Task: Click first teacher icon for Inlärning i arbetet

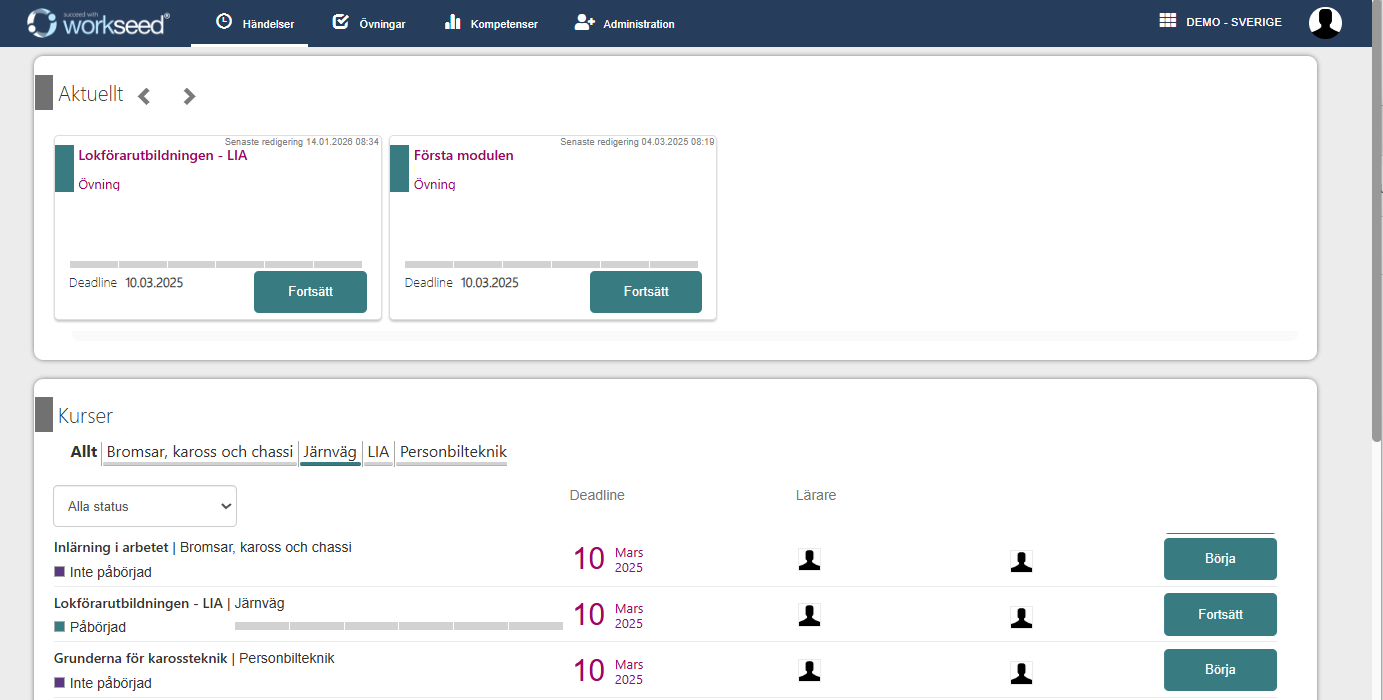Action: [x=809, y=560]
